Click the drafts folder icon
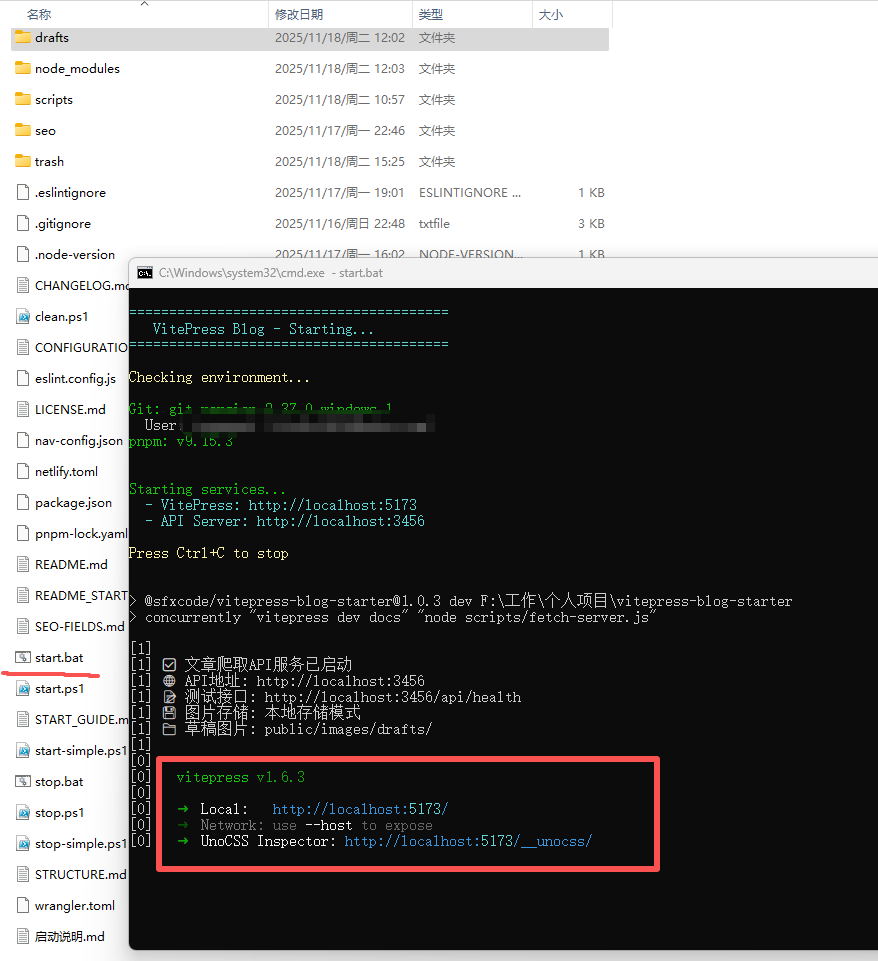This screenshot has height=961, width=878. pyautogui.click(x=23, y=38)
